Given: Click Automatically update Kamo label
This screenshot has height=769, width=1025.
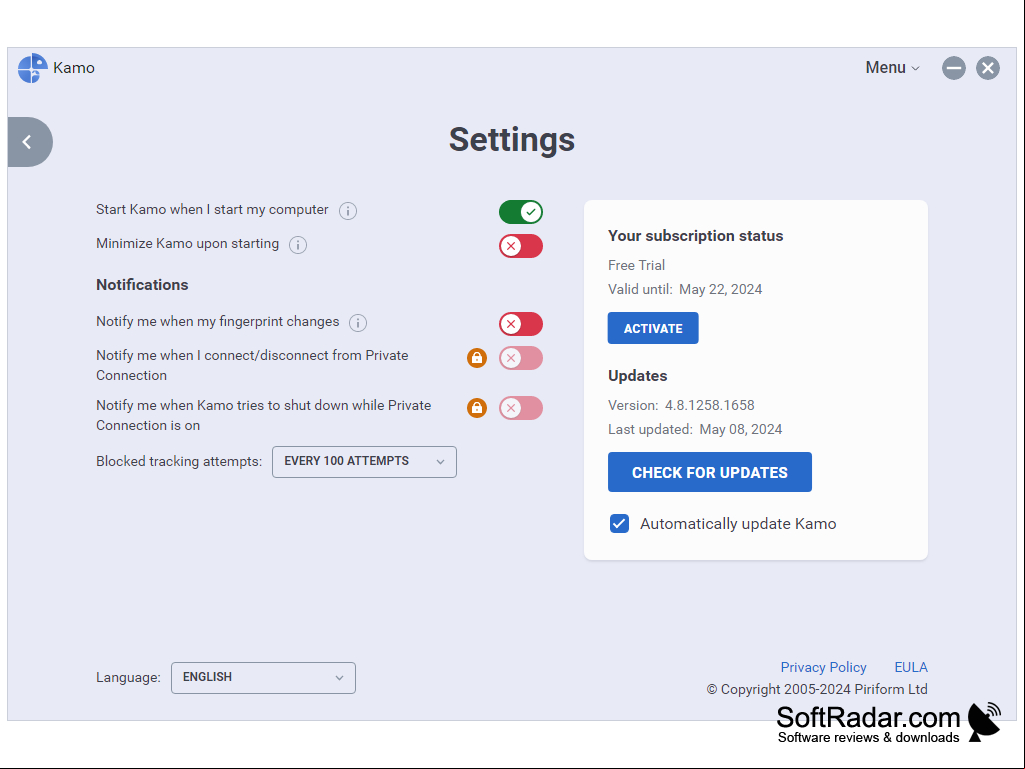Looking at the screenshot, I should tap(738, 524).
